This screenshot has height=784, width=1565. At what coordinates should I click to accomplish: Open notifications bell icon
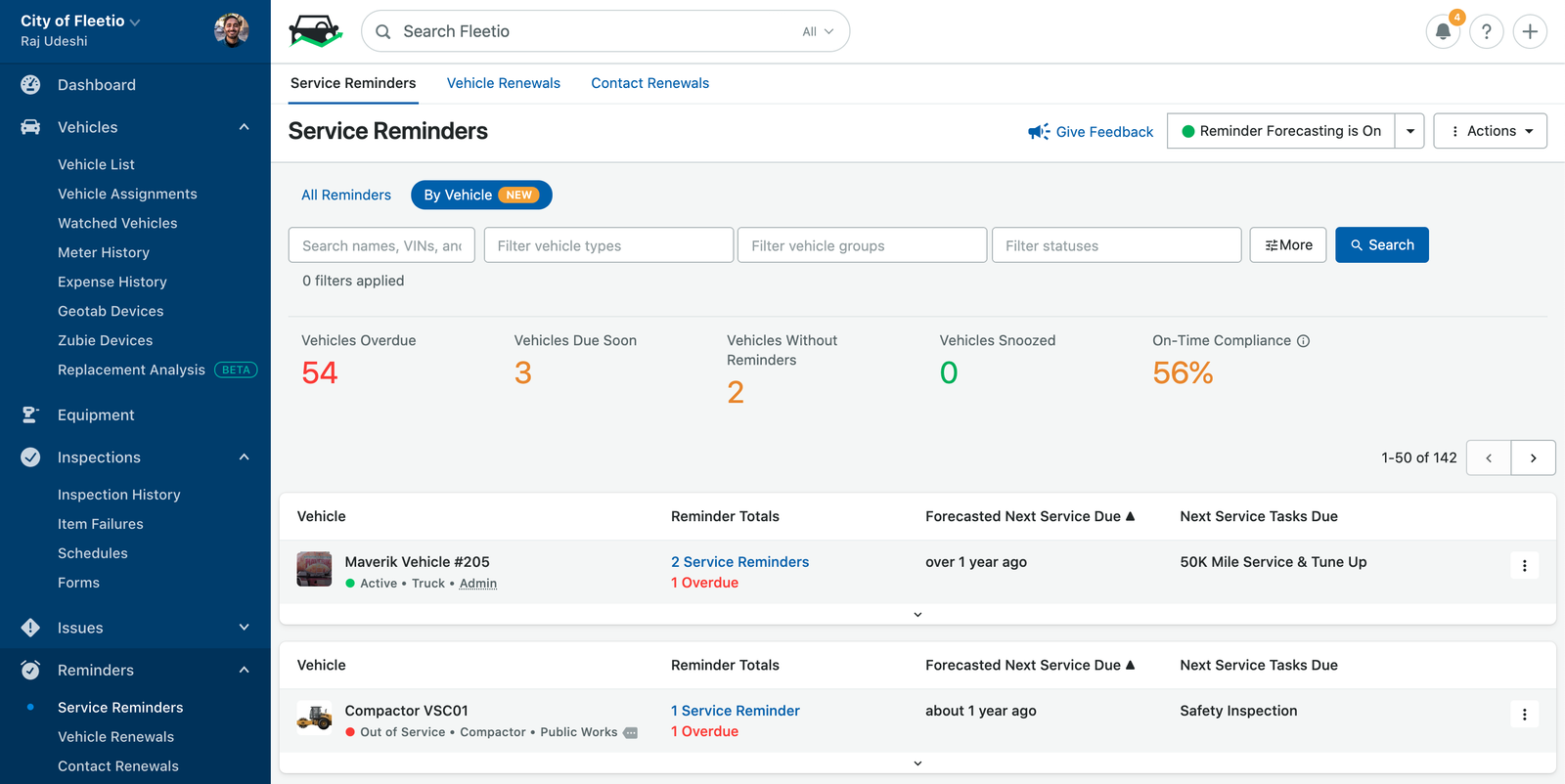[1443, 31]
